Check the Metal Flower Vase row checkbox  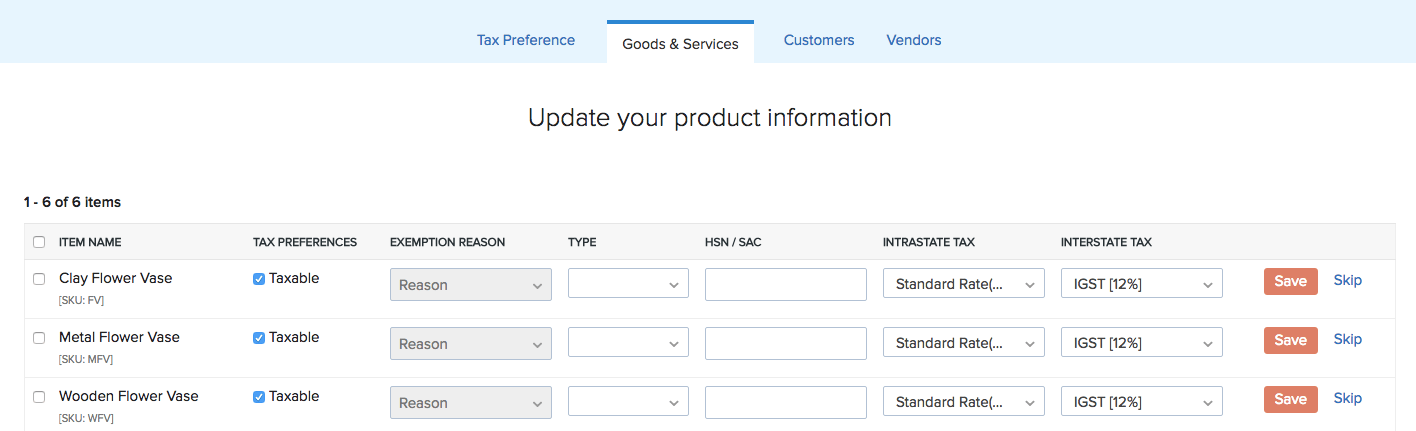click(x=39, y=338)
